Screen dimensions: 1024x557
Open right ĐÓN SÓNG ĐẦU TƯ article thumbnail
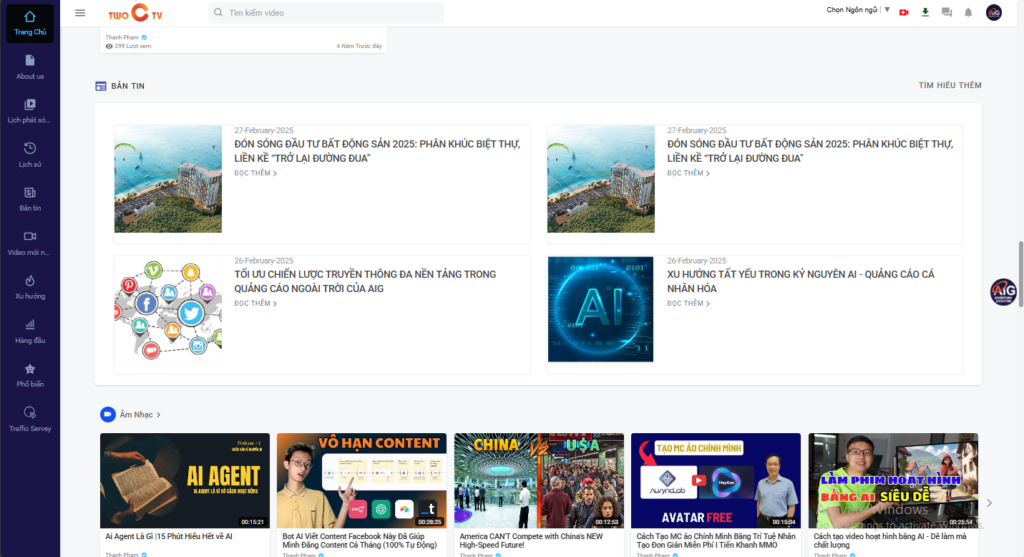click(601, 179)
